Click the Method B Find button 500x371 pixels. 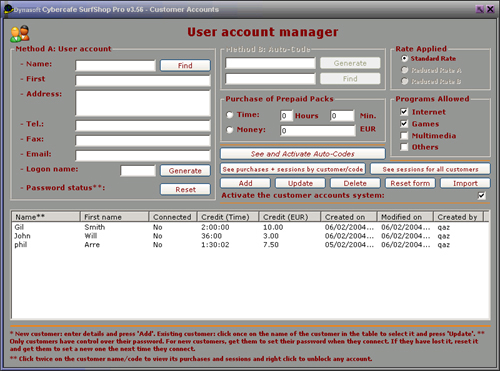pos(350,79)
